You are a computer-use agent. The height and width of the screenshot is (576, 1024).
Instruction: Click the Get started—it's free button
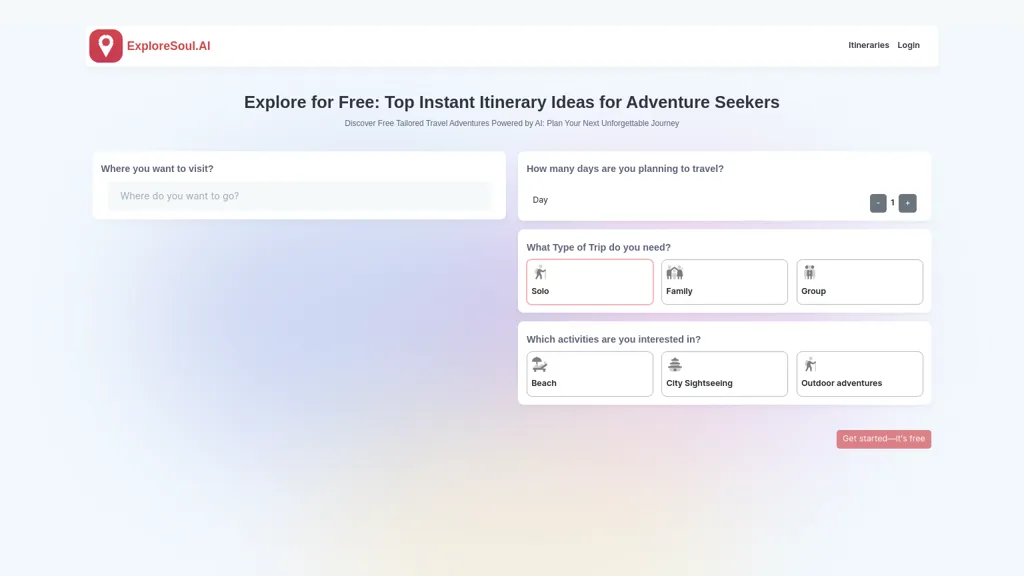[x=884, y=439]
